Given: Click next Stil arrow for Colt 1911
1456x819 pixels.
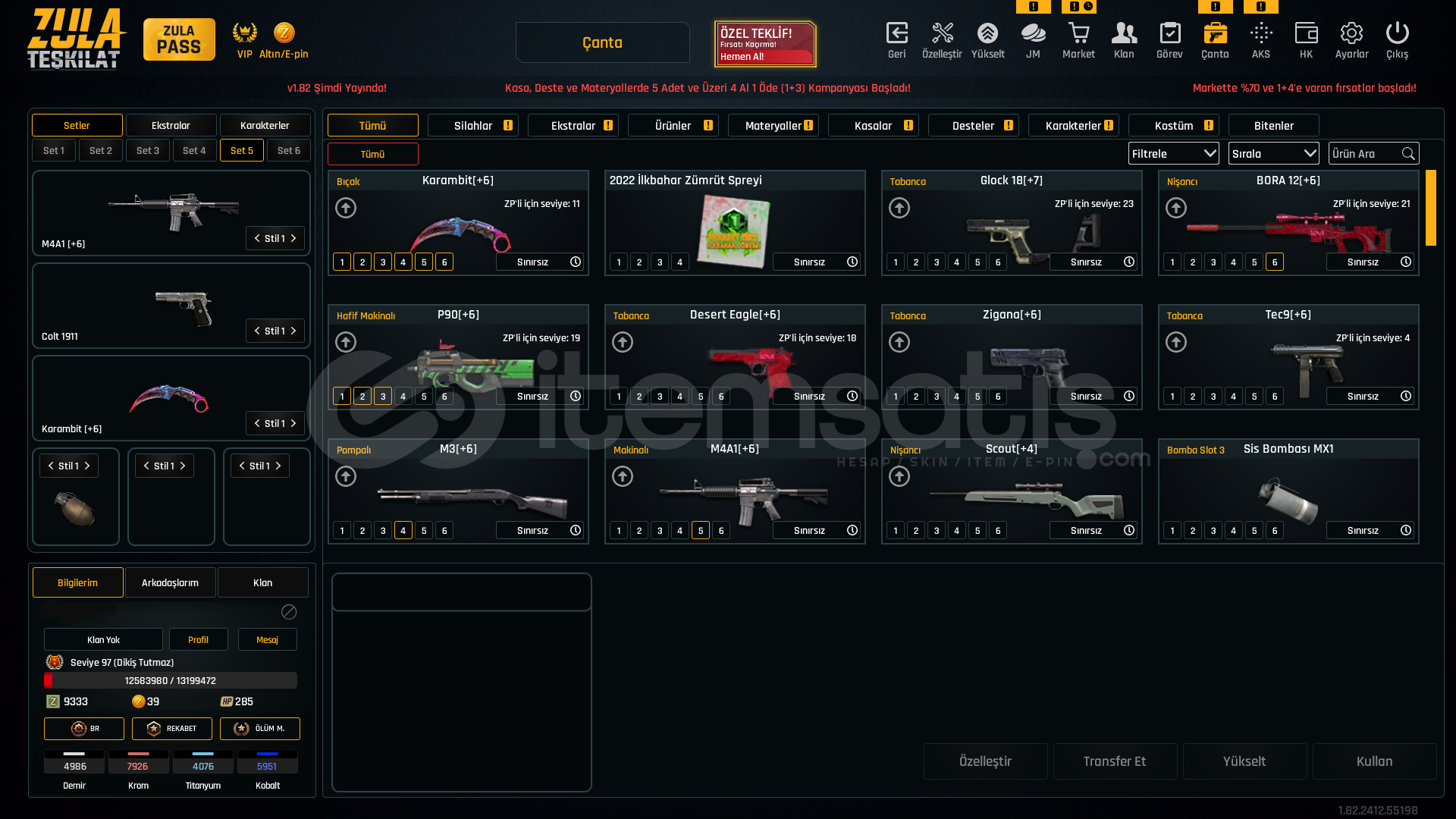Looking at the screenshot, I should (294, 331).
